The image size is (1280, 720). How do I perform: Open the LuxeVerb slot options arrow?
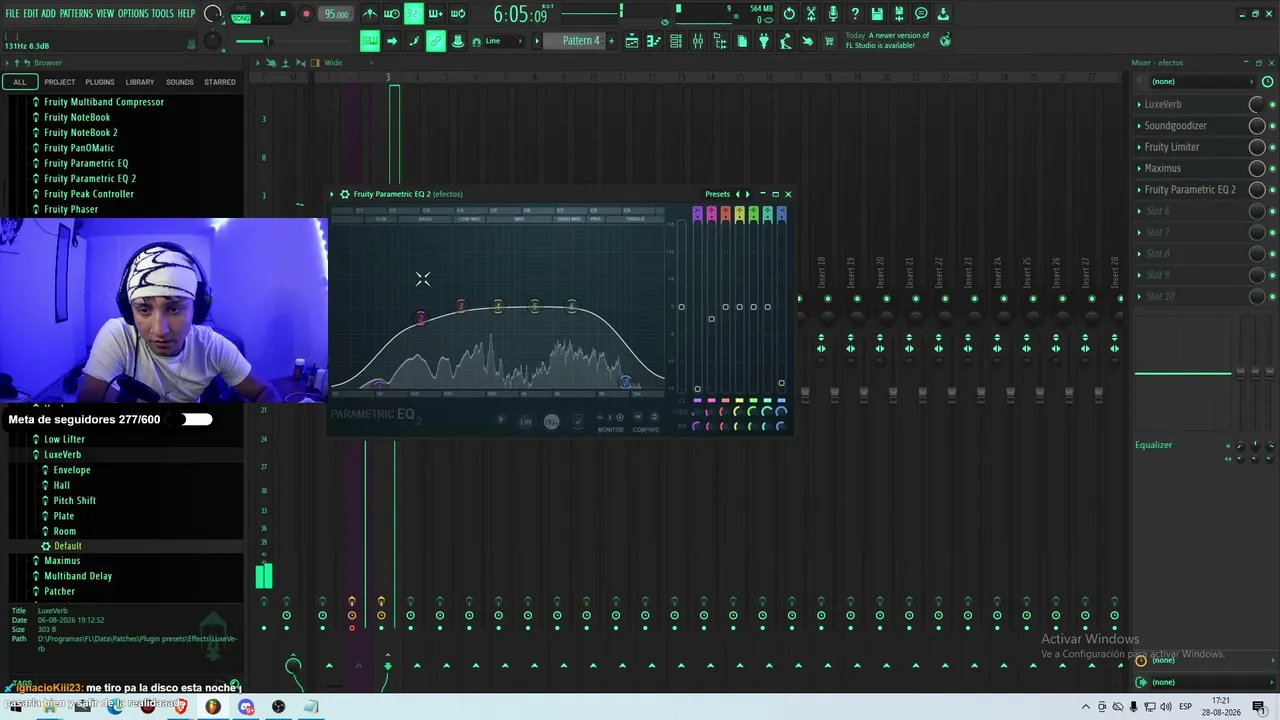[x=1139, y=104]
